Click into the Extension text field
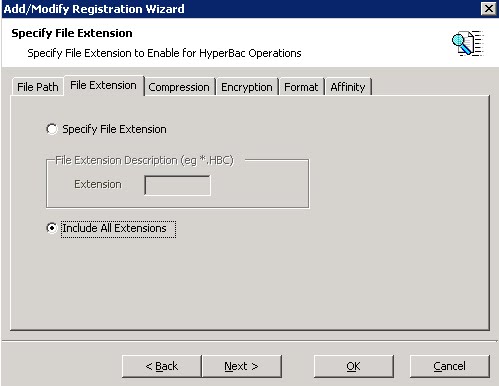499x386 pixels. click(177, 185)
